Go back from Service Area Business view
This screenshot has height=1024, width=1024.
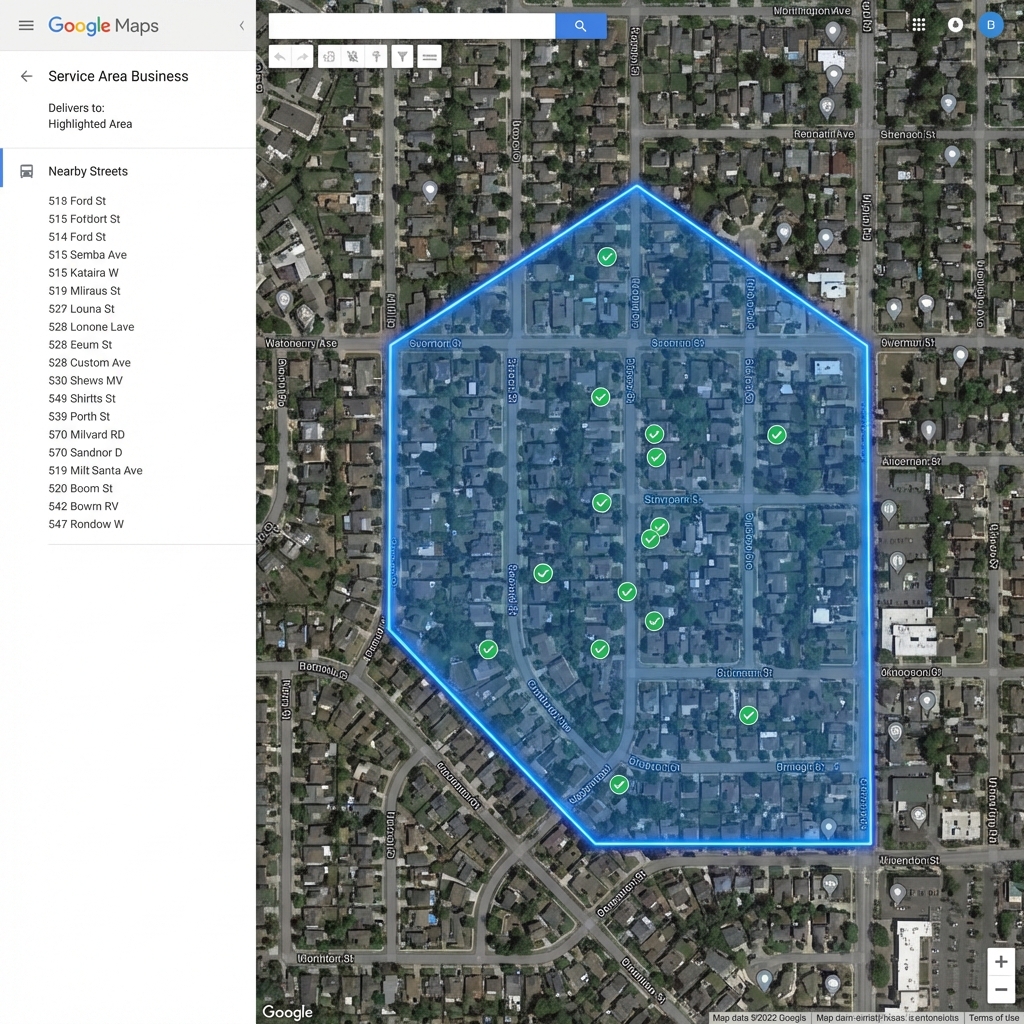[x=26, y=76]
